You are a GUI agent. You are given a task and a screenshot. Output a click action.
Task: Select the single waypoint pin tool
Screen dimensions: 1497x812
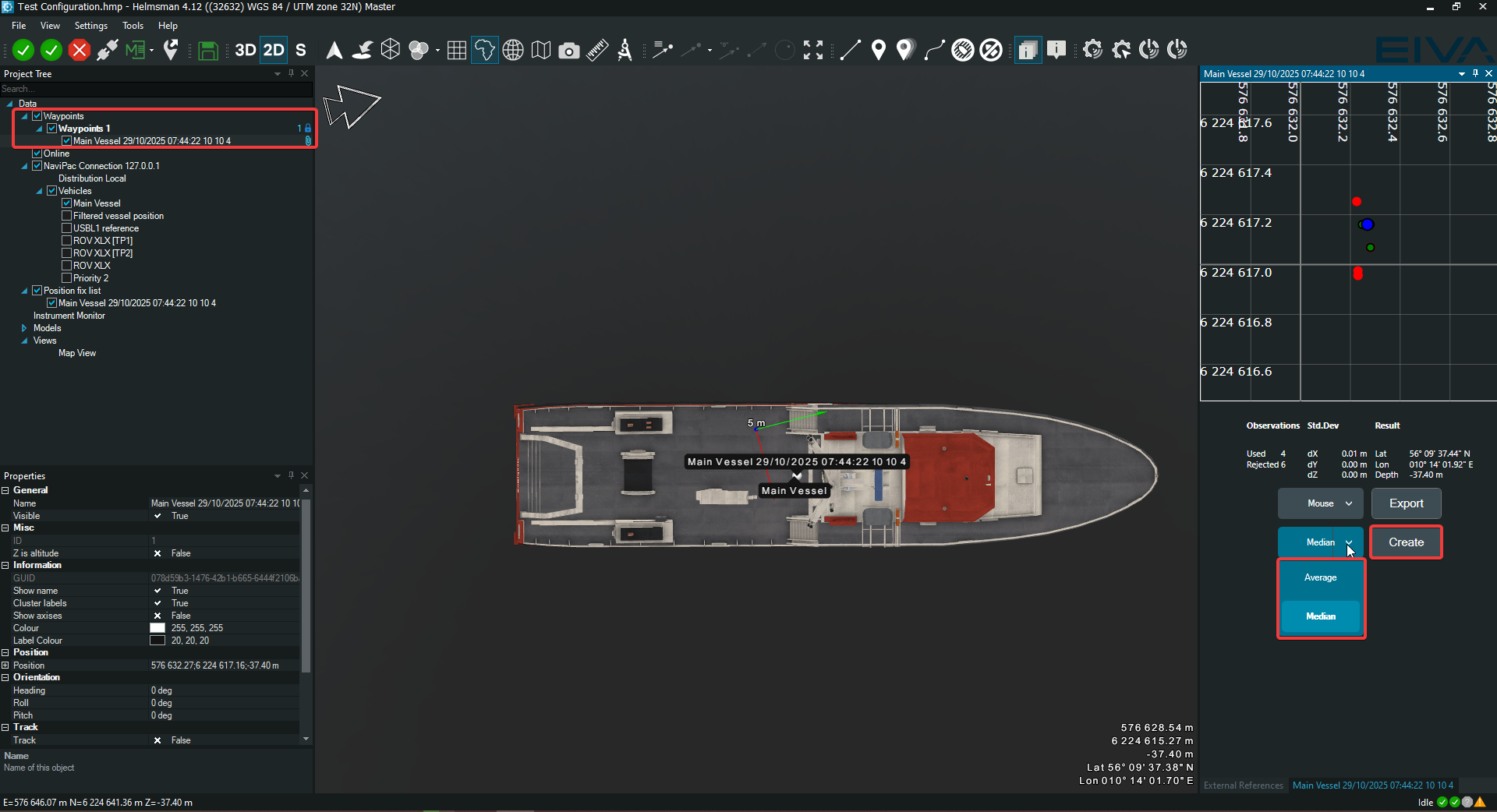point(879,51)
